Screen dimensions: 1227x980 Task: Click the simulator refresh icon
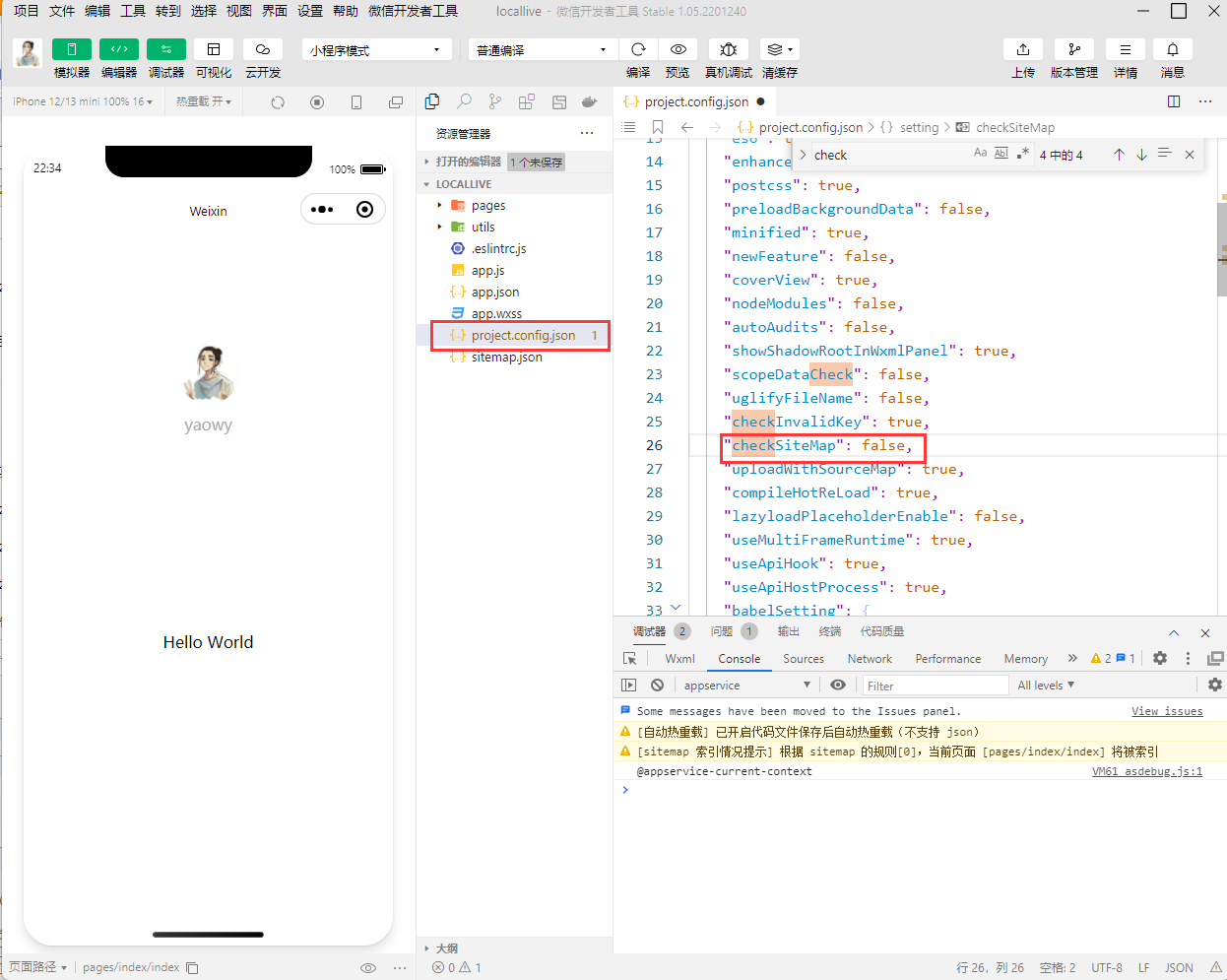point(278,102)
